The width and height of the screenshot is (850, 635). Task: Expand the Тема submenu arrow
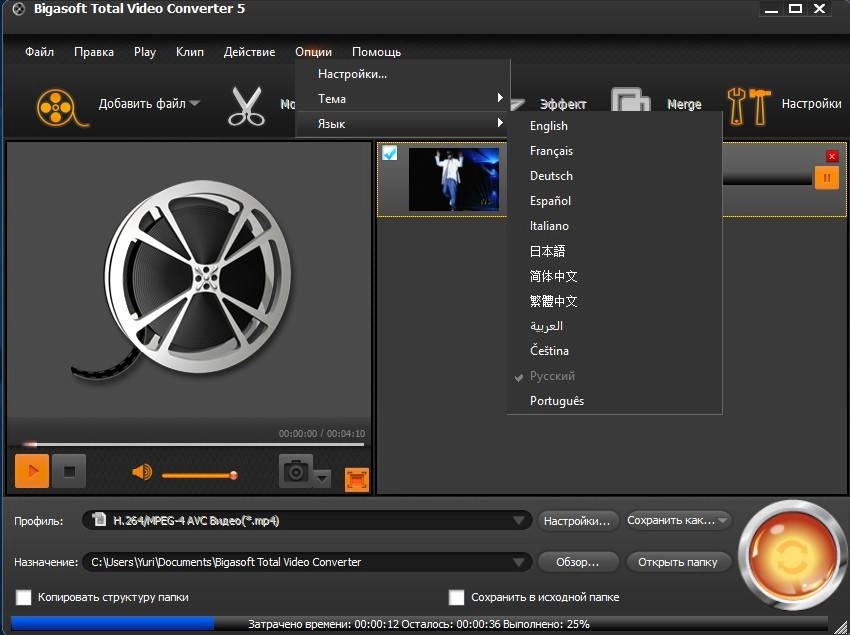point(500,98)
